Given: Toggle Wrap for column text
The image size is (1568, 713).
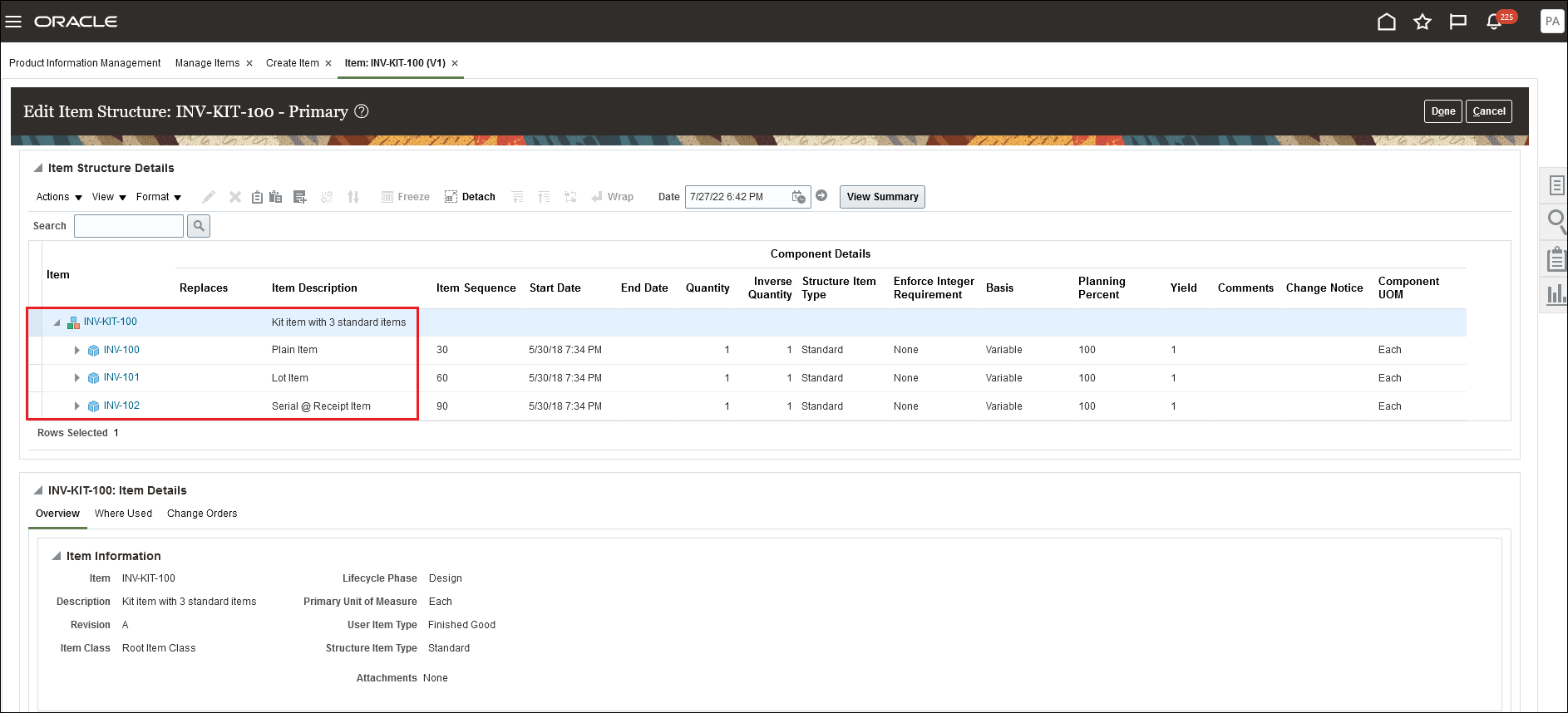Looking at the screenshot, I should coord(613,197).
